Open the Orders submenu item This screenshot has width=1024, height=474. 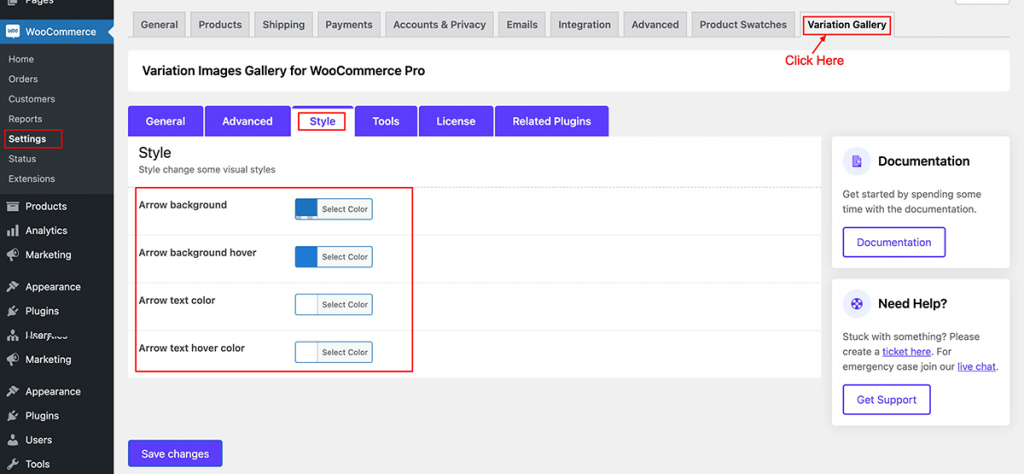(23, 79)
